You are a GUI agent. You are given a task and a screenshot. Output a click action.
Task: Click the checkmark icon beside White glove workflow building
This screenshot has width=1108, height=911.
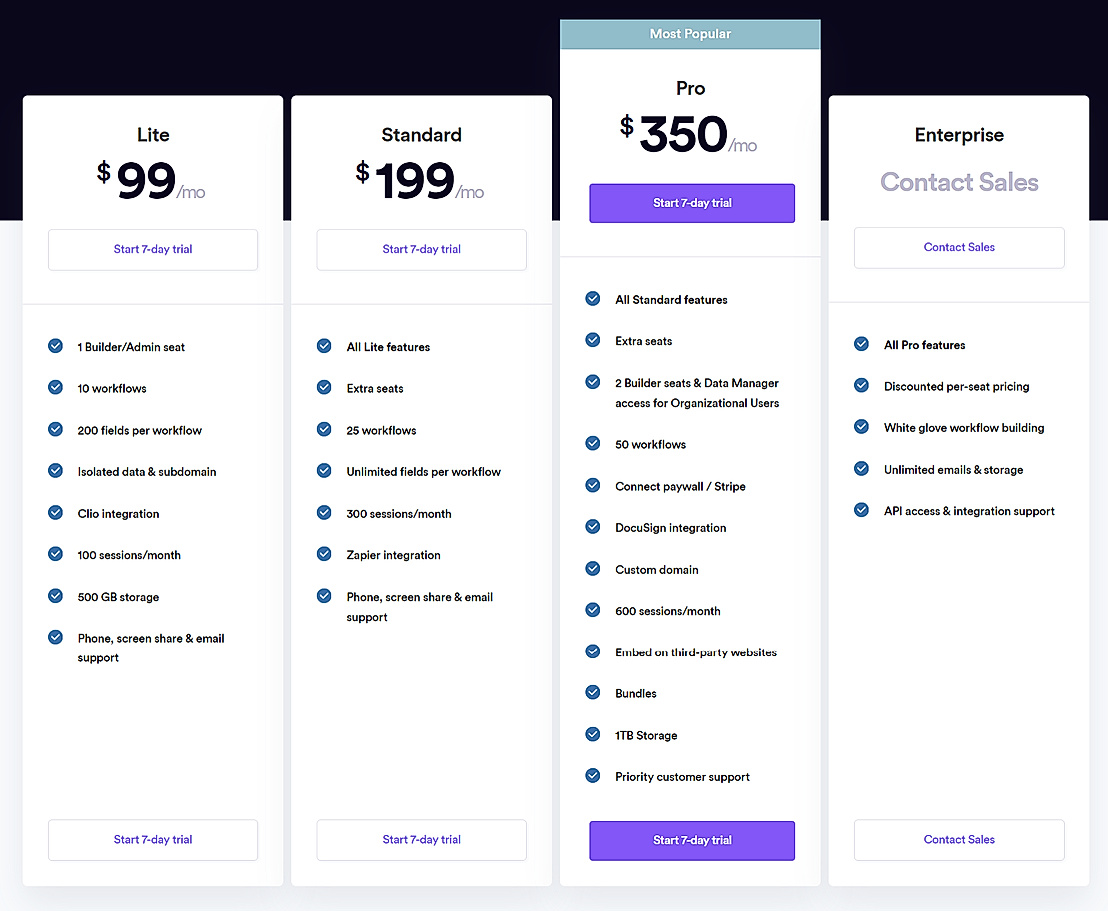[861, 427]
